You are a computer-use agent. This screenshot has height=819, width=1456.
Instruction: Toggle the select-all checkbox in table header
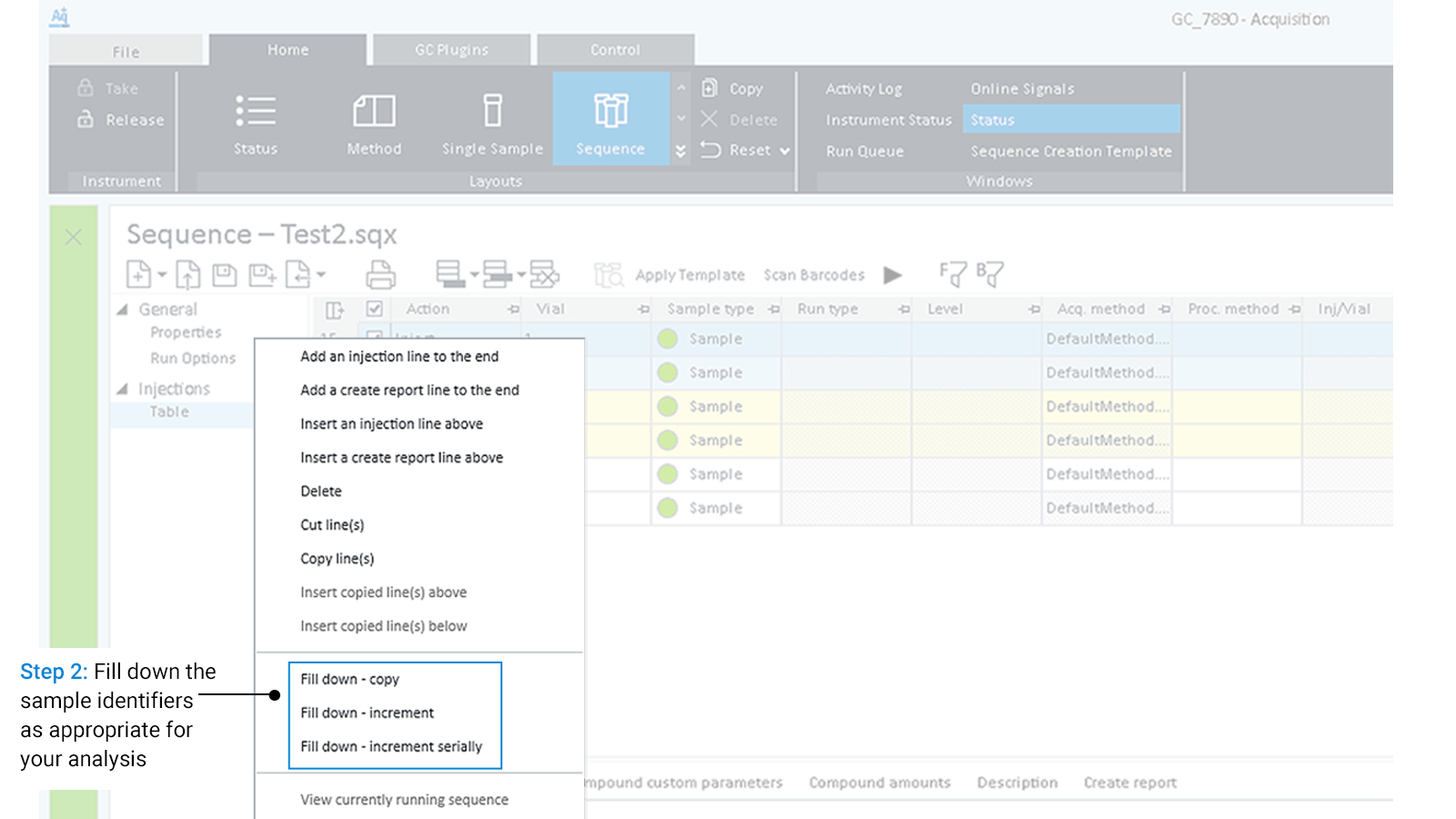point(374,308)
